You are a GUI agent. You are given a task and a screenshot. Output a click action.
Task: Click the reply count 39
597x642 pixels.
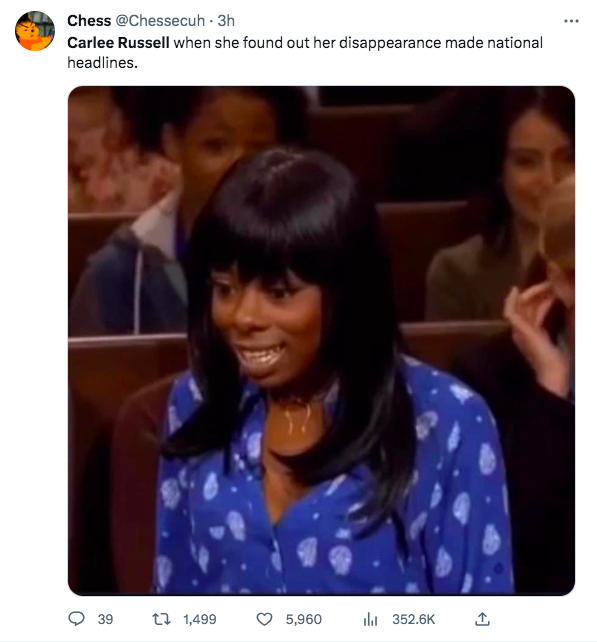(x=105, y=619)
